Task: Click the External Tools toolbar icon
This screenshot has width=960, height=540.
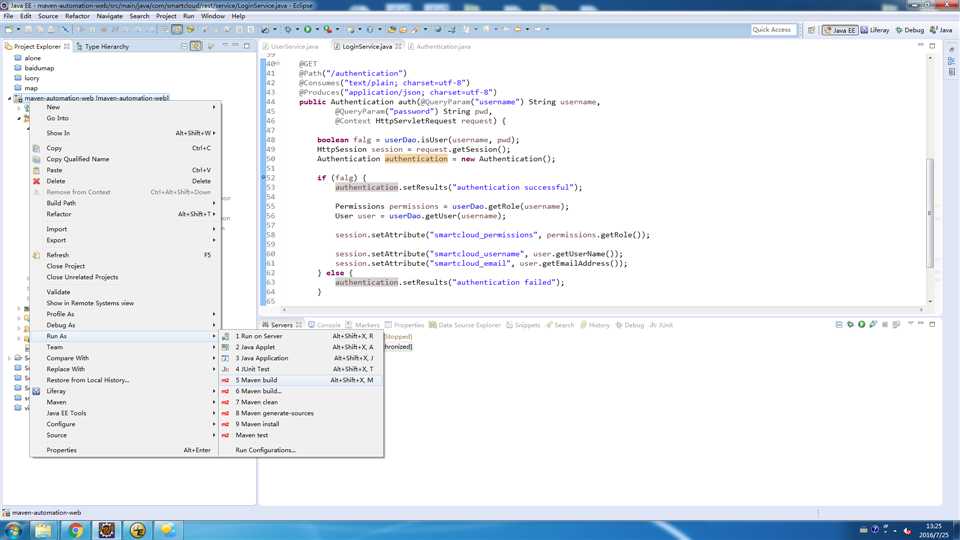Action: coord(328,29)
